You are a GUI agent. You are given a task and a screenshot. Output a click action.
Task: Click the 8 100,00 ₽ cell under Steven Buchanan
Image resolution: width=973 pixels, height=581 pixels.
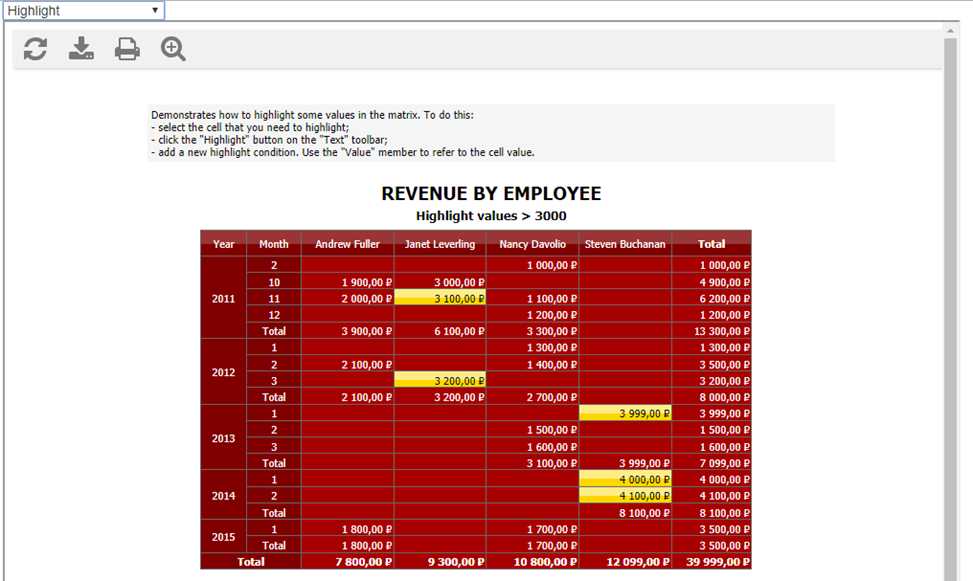click(625, 513)
